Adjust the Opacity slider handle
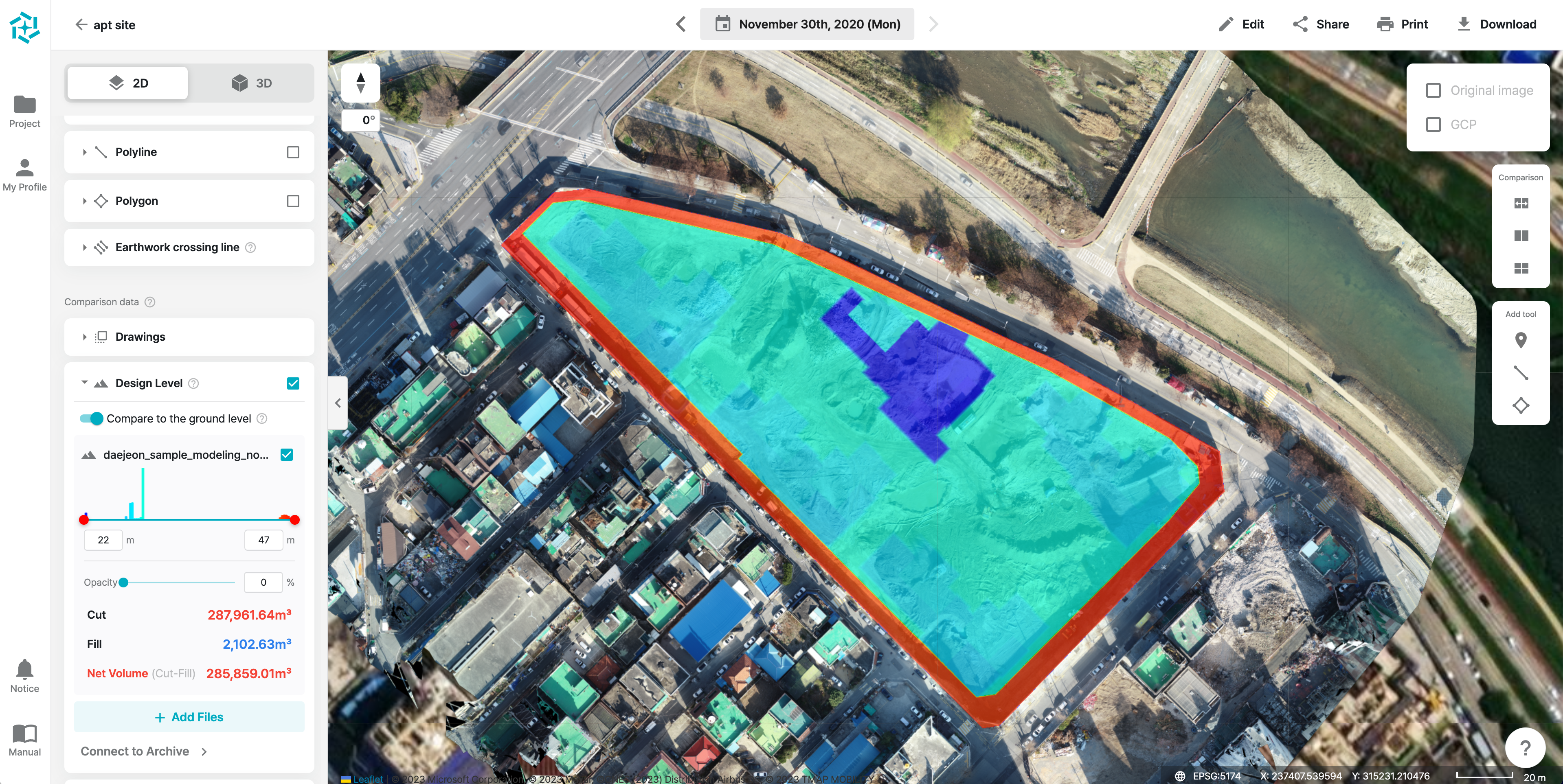Image resolution: width=1563 pixels, height=784 pixels. [124, 582]
